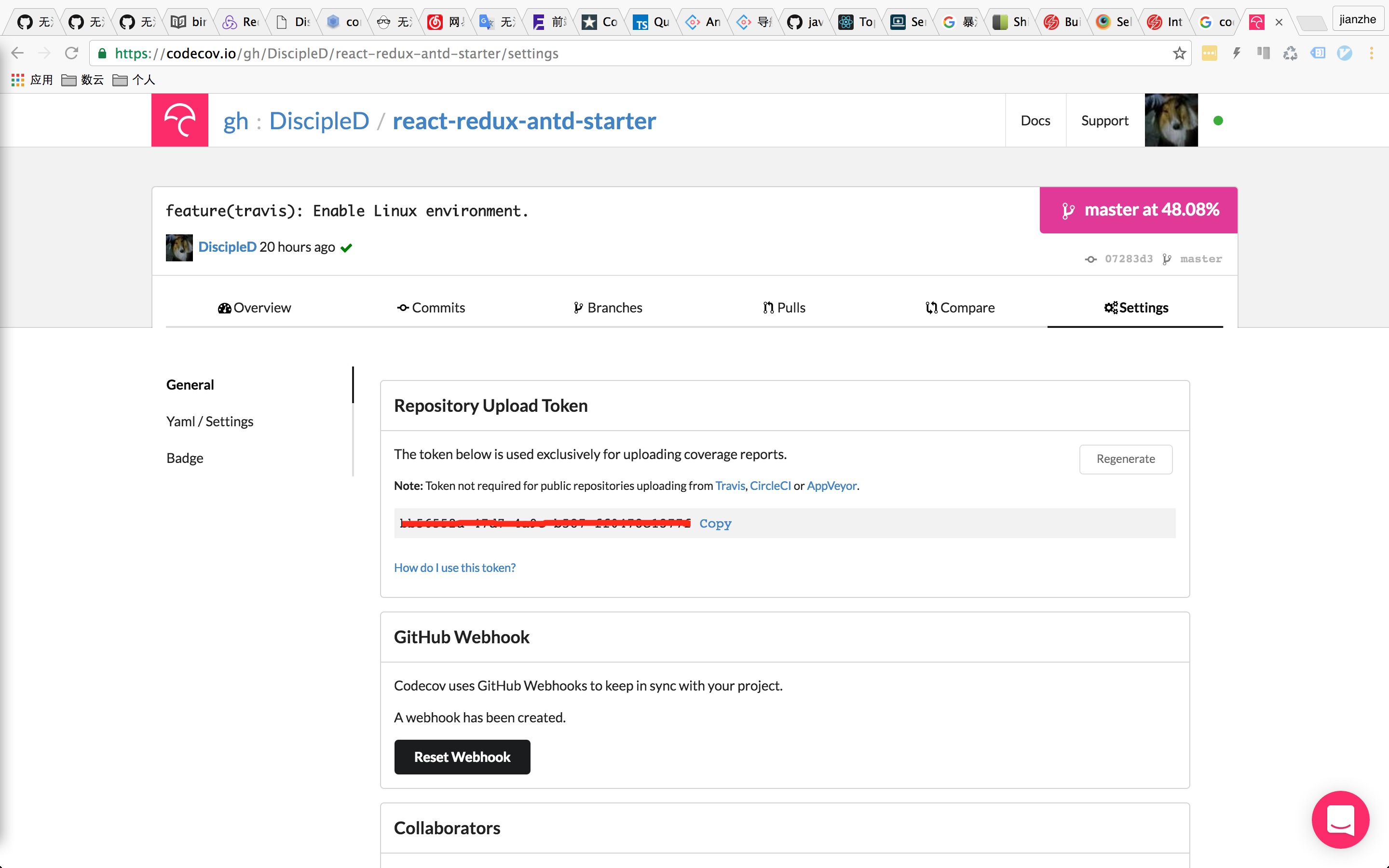Click the Collaborators heading
This screenshot has width=1389, height=868.
(x=447, y=828)
